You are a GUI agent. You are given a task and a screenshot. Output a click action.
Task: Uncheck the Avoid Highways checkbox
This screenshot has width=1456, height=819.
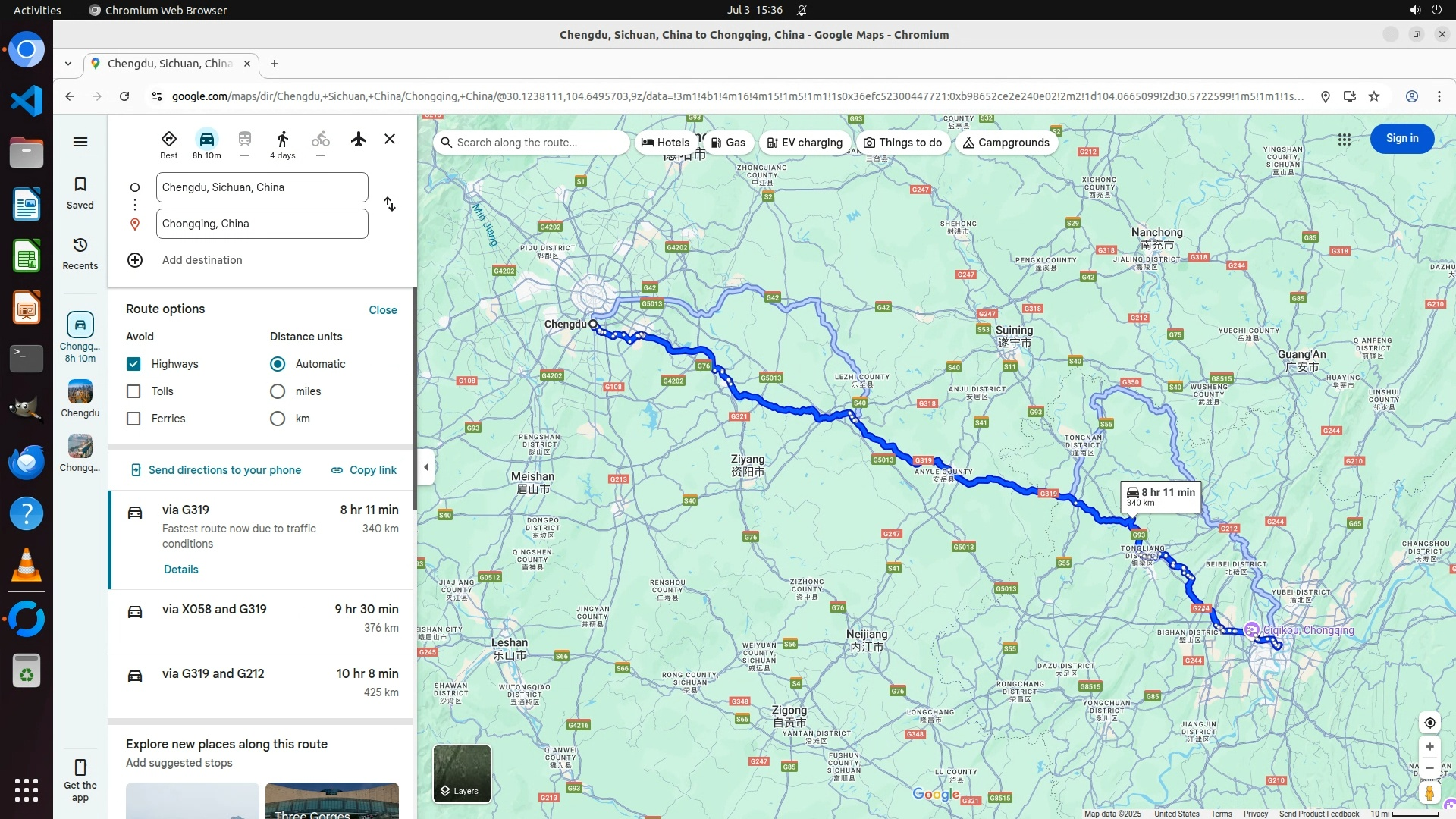click(x=133, y=364)
